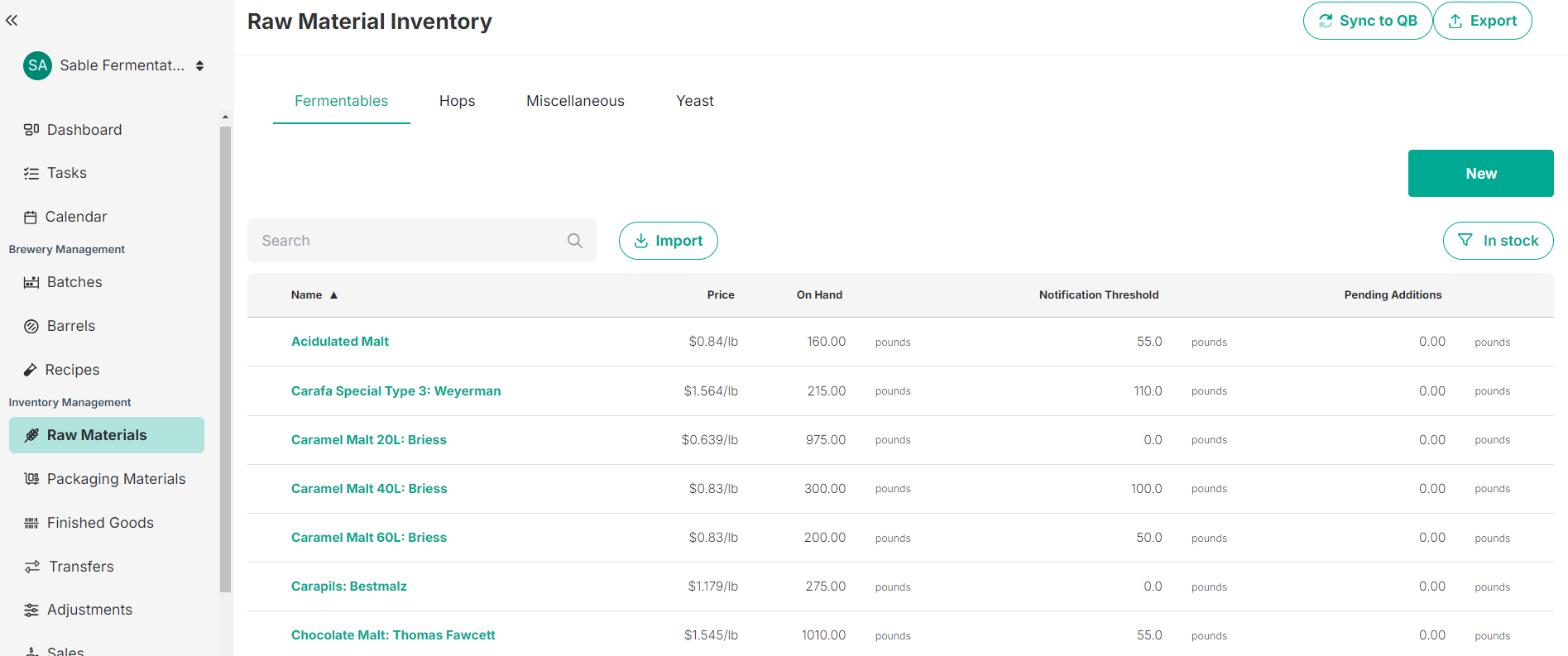Image resolution: width=1568 pixels, height=656 pixels.
Task: Select the Miscellaneous tab
Action: point(575,101)
